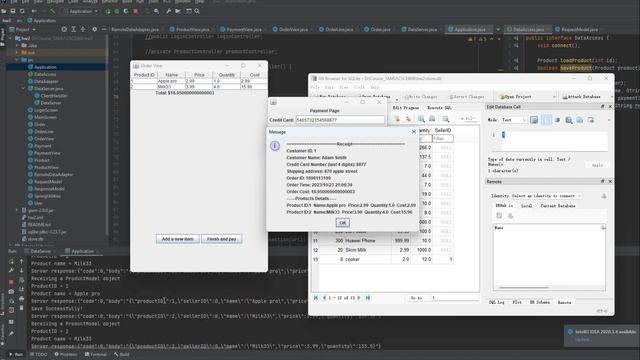Click Attach Database in DB Browser toolbar
640x360 pixels.
tap(582, 97)
